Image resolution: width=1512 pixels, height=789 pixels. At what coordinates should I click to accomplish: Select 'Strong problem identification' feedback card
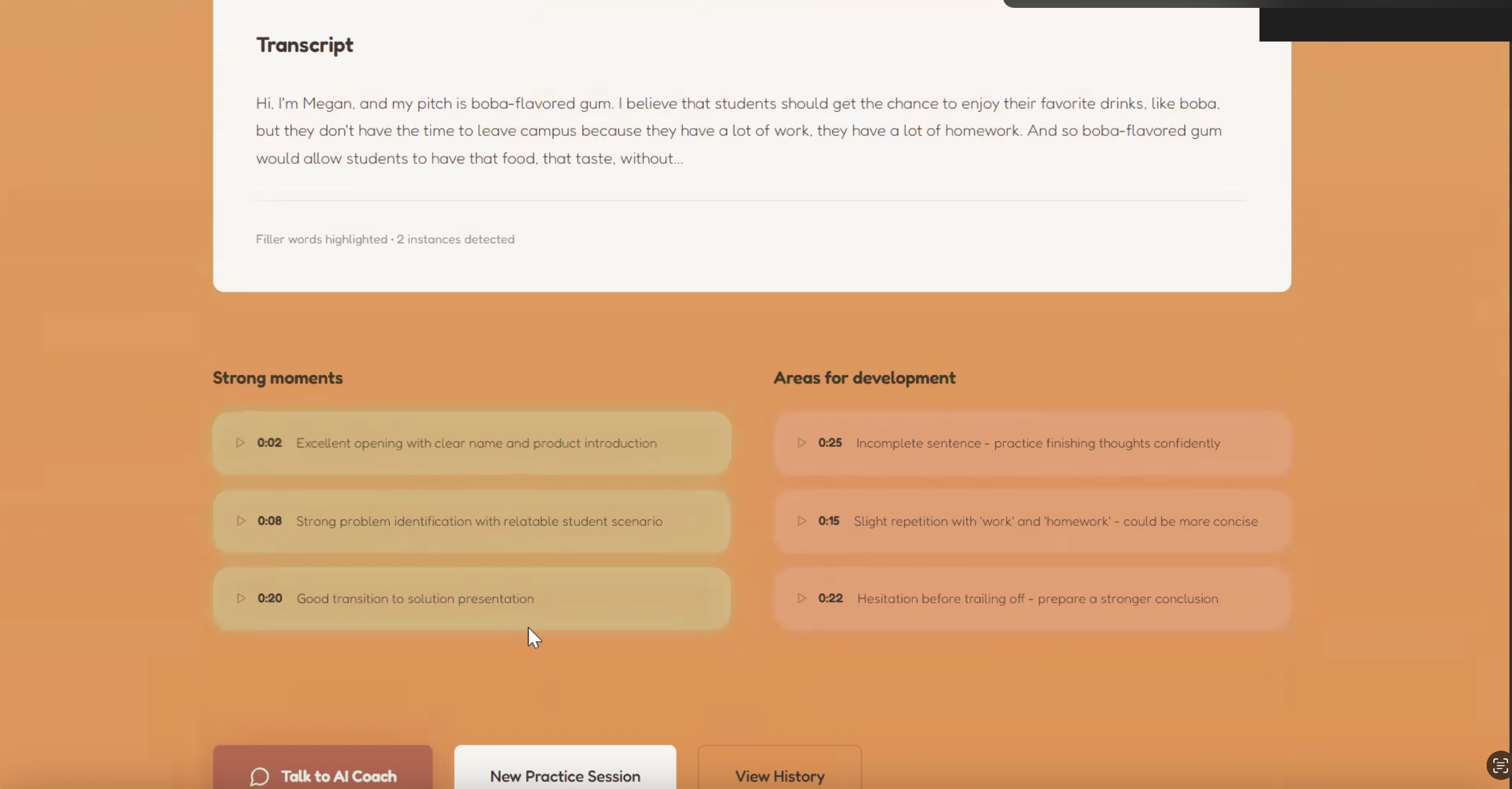click(479, 521)
